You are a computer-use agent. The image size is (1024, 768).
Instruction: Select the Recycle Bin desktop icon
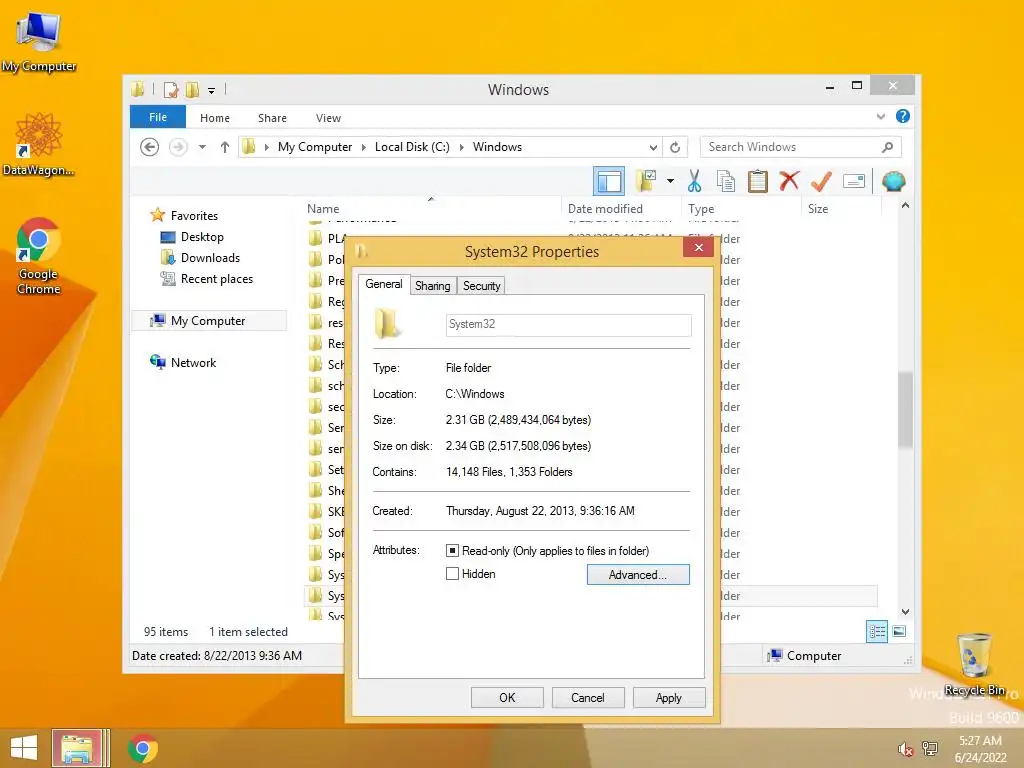click(x=974, y=664)
